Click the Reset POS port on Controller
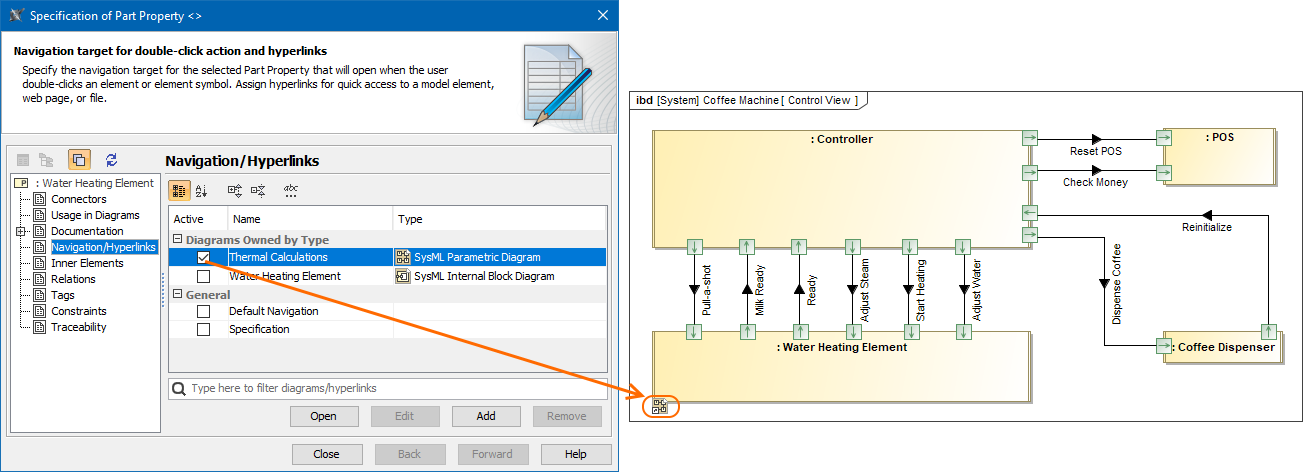 [1030, 138]
